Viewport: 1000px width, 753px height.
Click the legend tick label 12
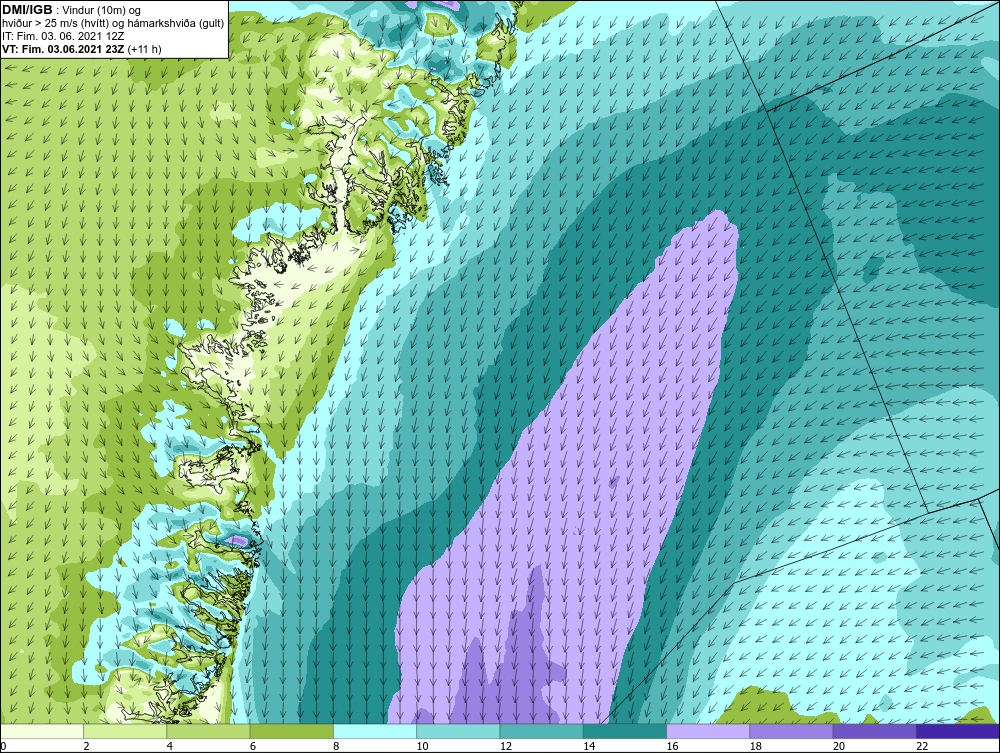tap(506, 746)
